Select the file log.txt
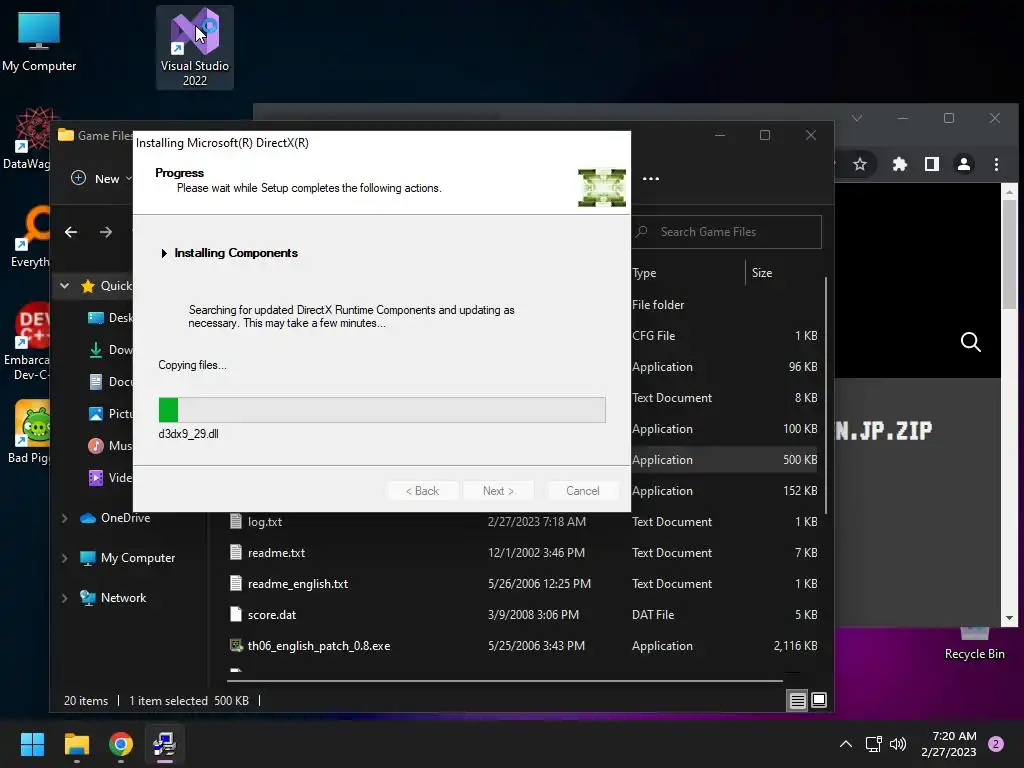Screen dimensions: 1024x768 522,522
